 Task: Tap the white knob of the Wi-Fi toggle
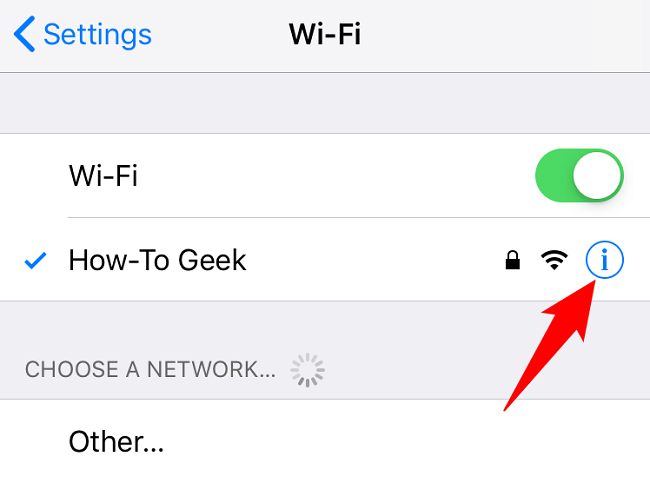(x=597, y=175)
